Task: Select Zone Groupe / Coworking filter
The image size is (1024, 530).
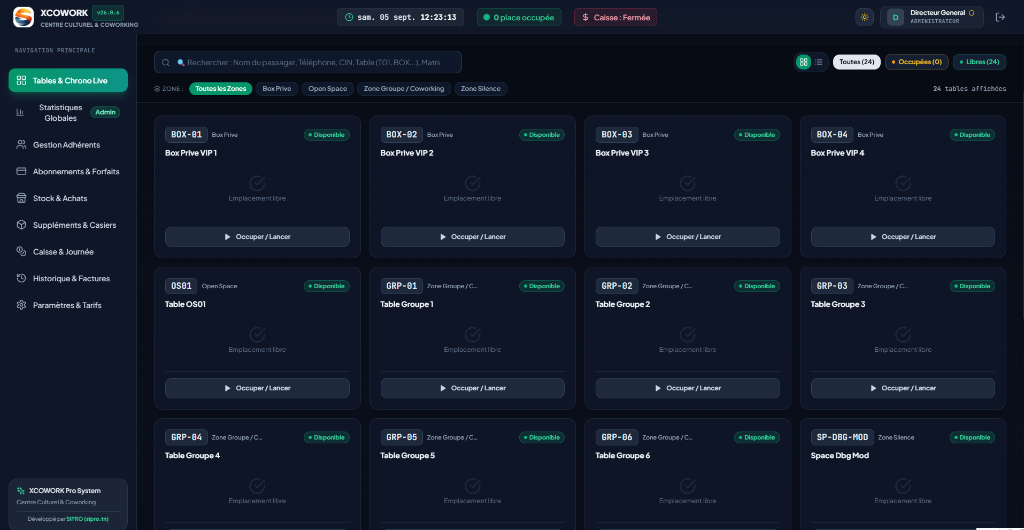Action: (404, 89)
